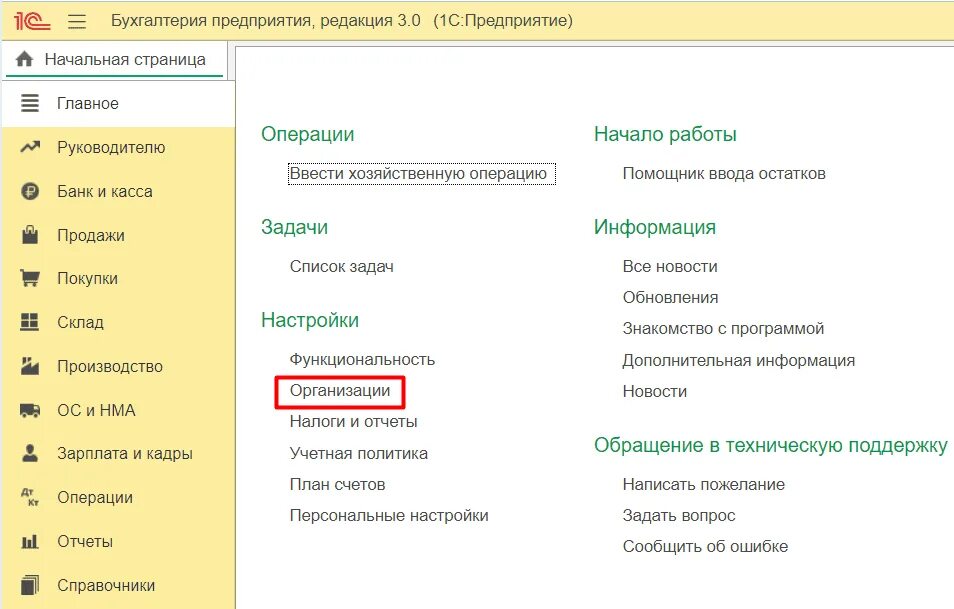This screenshot has width=954, height=609.
Task: Click the Бухгалтерия предприятия title text
Action: coord(341,21)
